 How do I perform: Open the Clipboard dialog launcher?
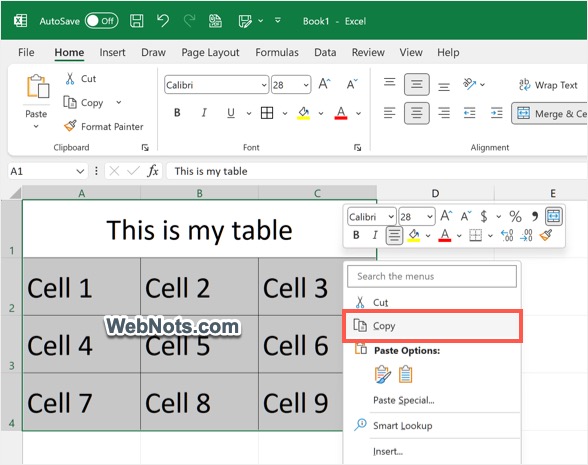pyautogui.click(x=145, y=147)
